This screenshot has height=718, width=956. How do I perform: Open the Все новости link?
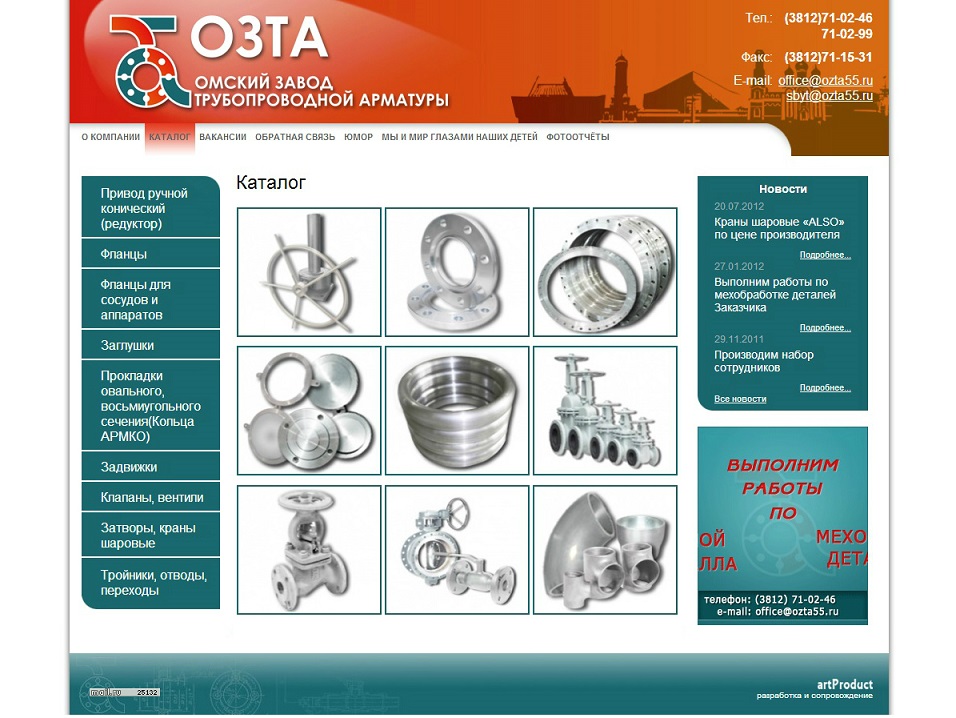pyautogui.click(x=740, y=399)
